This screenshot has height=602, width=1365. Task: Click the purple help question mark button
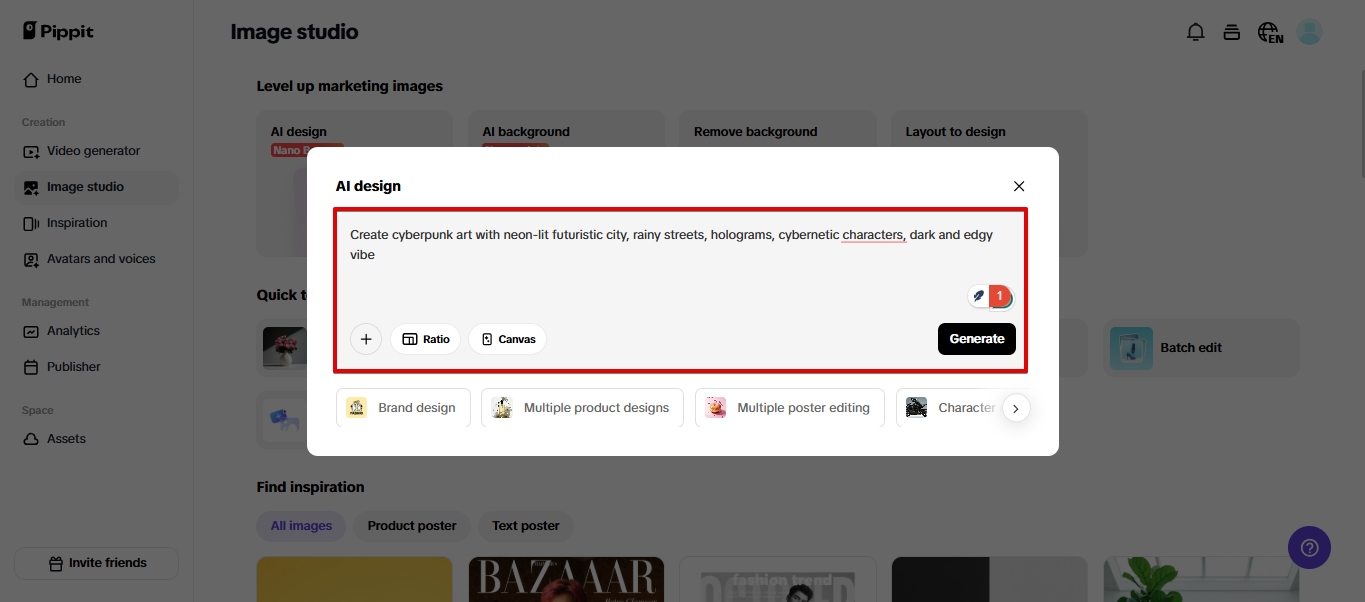click(x=1309, y=547)
